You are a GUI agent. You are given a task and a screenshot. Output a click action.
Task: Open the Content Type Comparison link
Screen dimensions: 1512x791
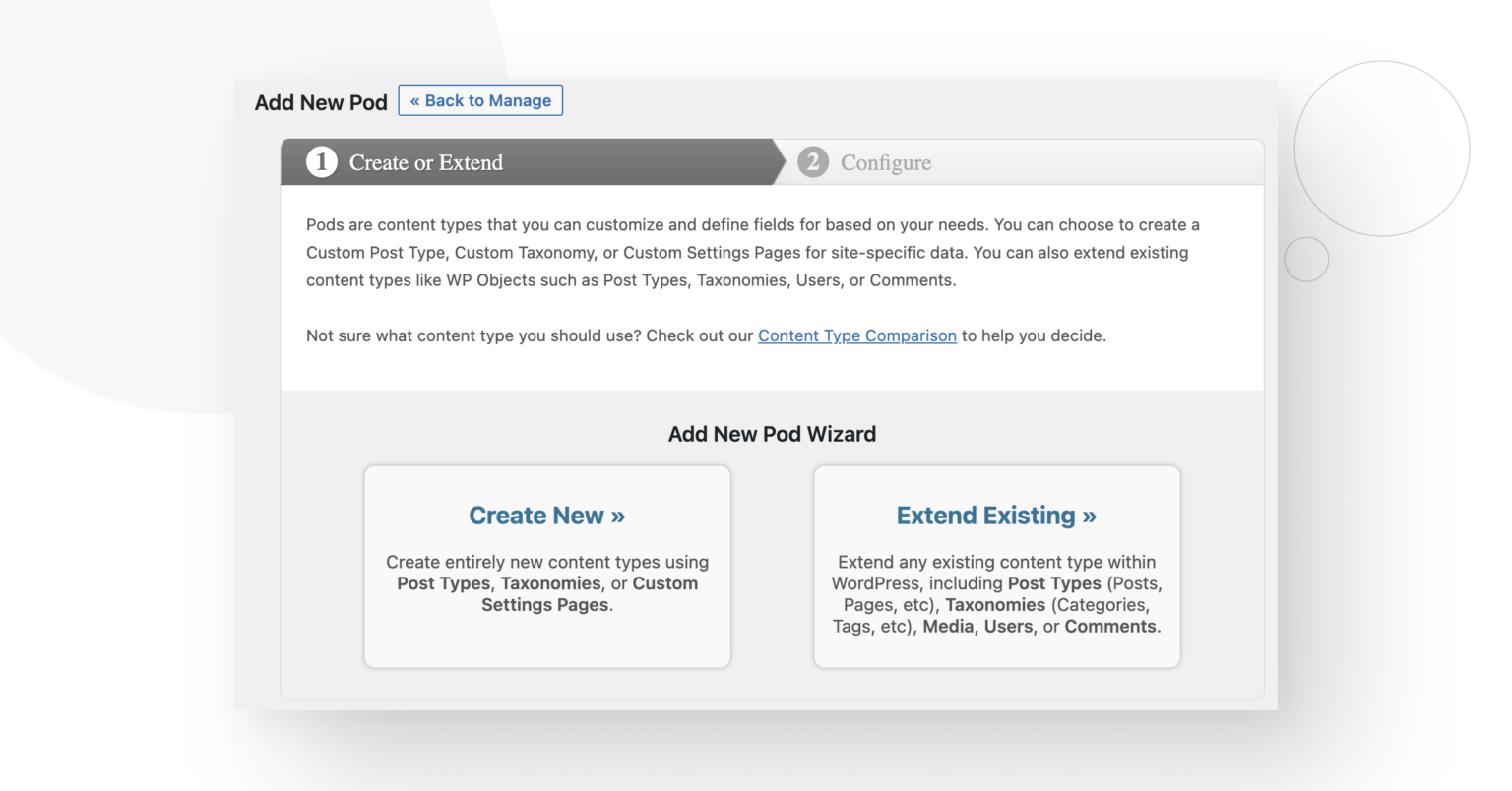[x=856, y=335]
